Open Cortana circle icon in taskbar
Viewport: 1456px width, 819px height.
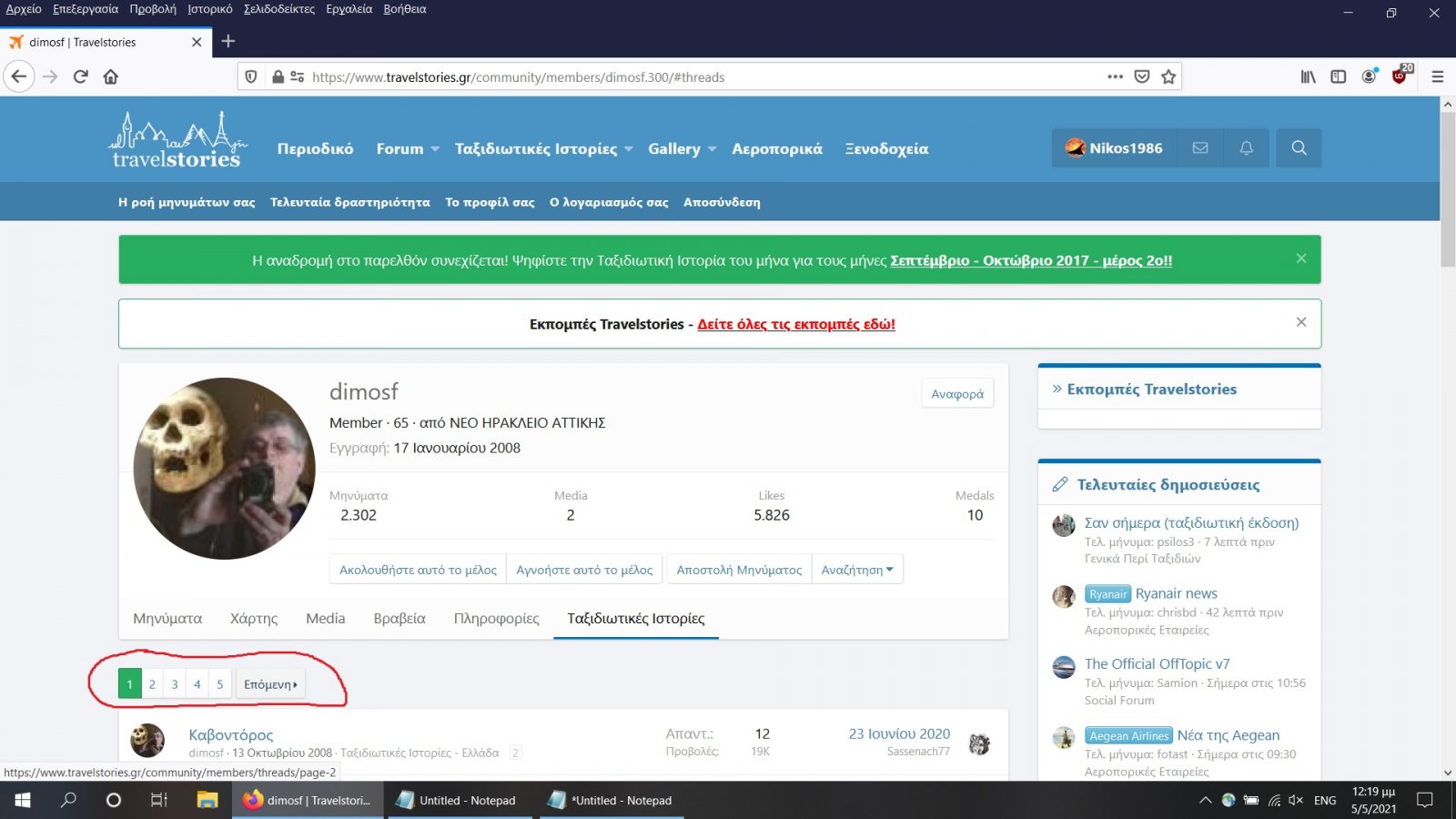coord(114,800)
